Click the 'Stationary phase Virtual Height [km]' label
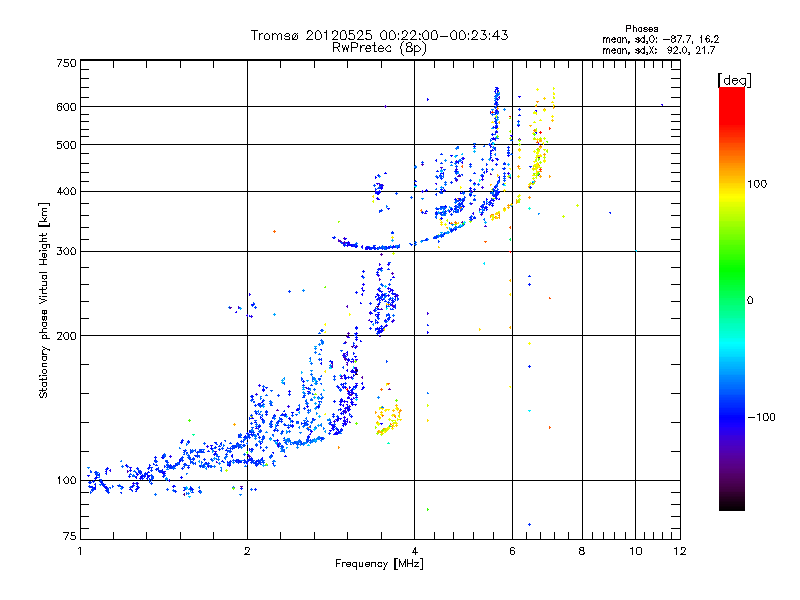Viewport: 800px width, 600px height. click(44, 300)
